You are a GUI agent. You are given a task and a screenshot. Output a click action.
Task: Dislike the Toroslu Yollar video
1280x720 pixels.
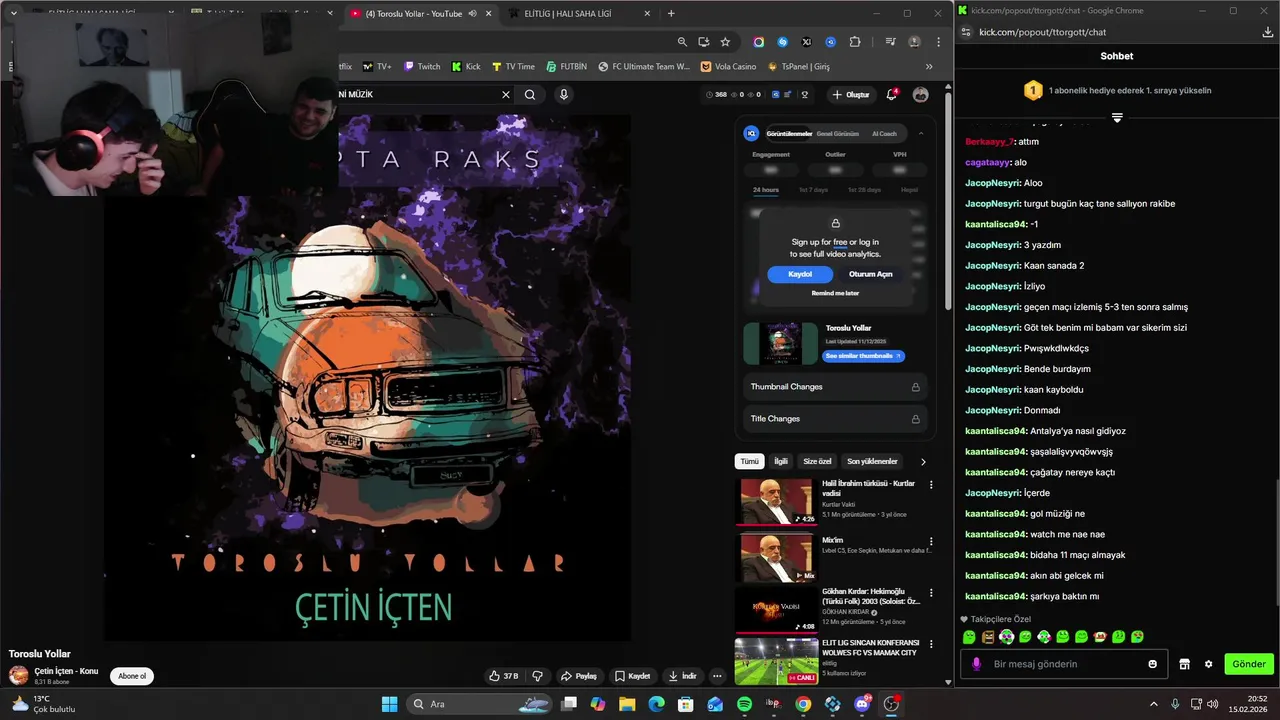pos(537,676)
